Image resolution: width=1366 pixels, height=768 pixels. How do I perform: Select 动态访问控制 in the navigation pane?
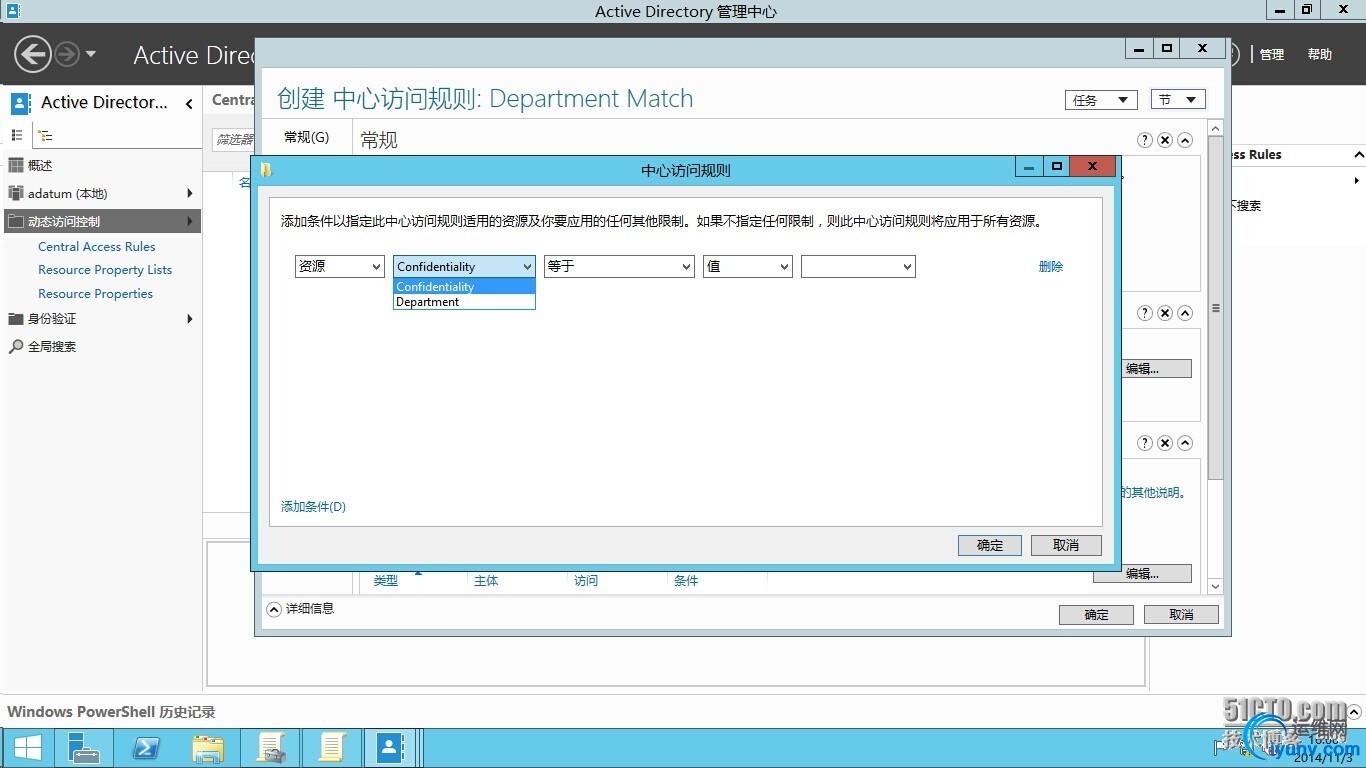pos(101,221)
